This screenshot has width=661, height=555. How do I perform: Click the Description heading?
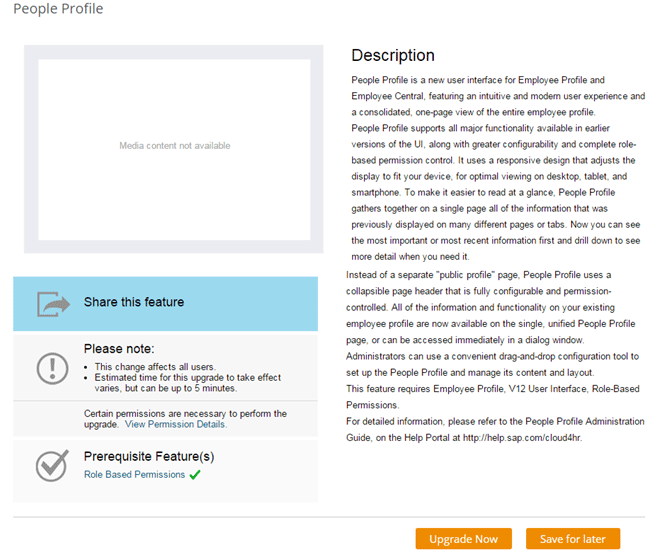pos(393,55)
